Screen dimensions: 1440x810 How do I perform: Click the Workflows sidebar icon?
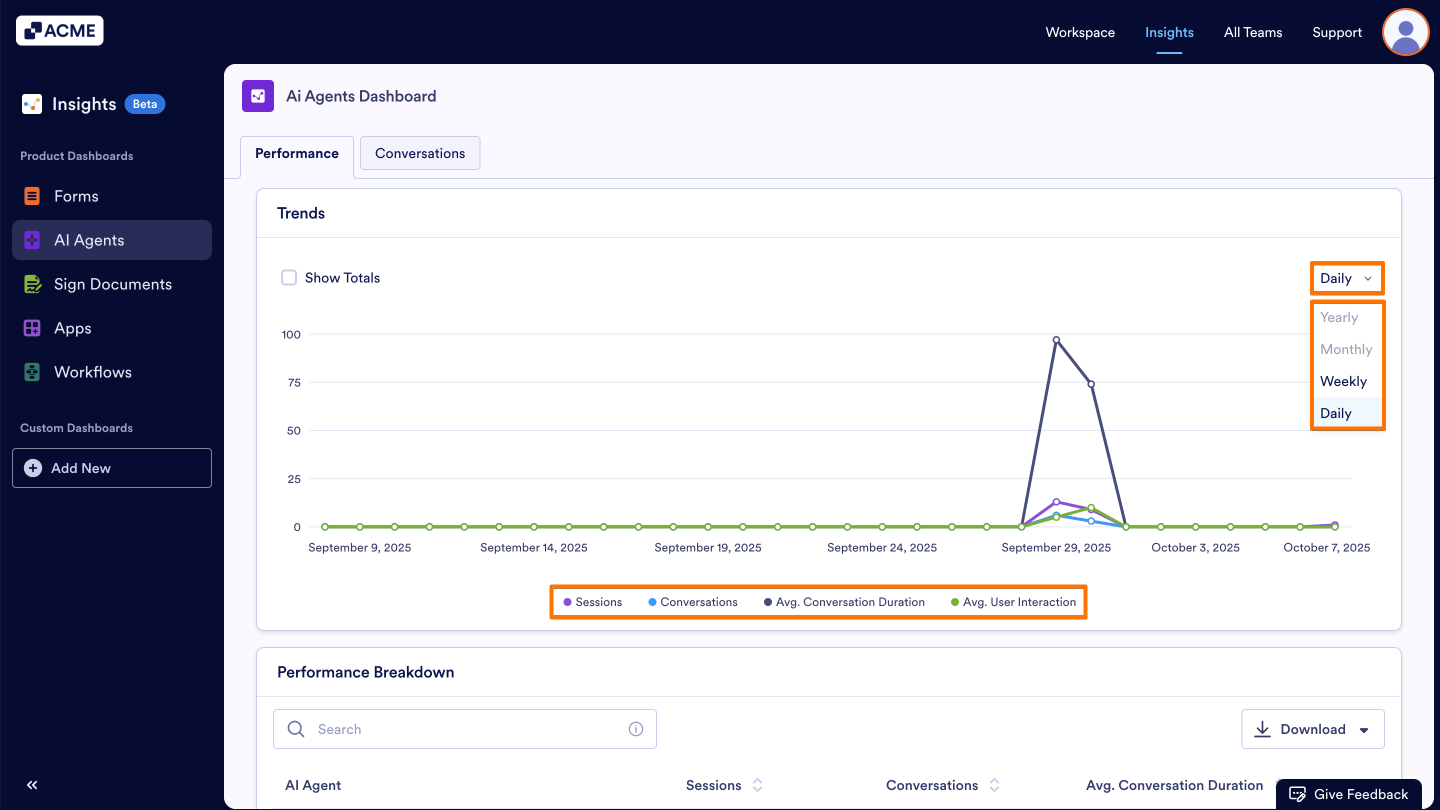point(33,372)
